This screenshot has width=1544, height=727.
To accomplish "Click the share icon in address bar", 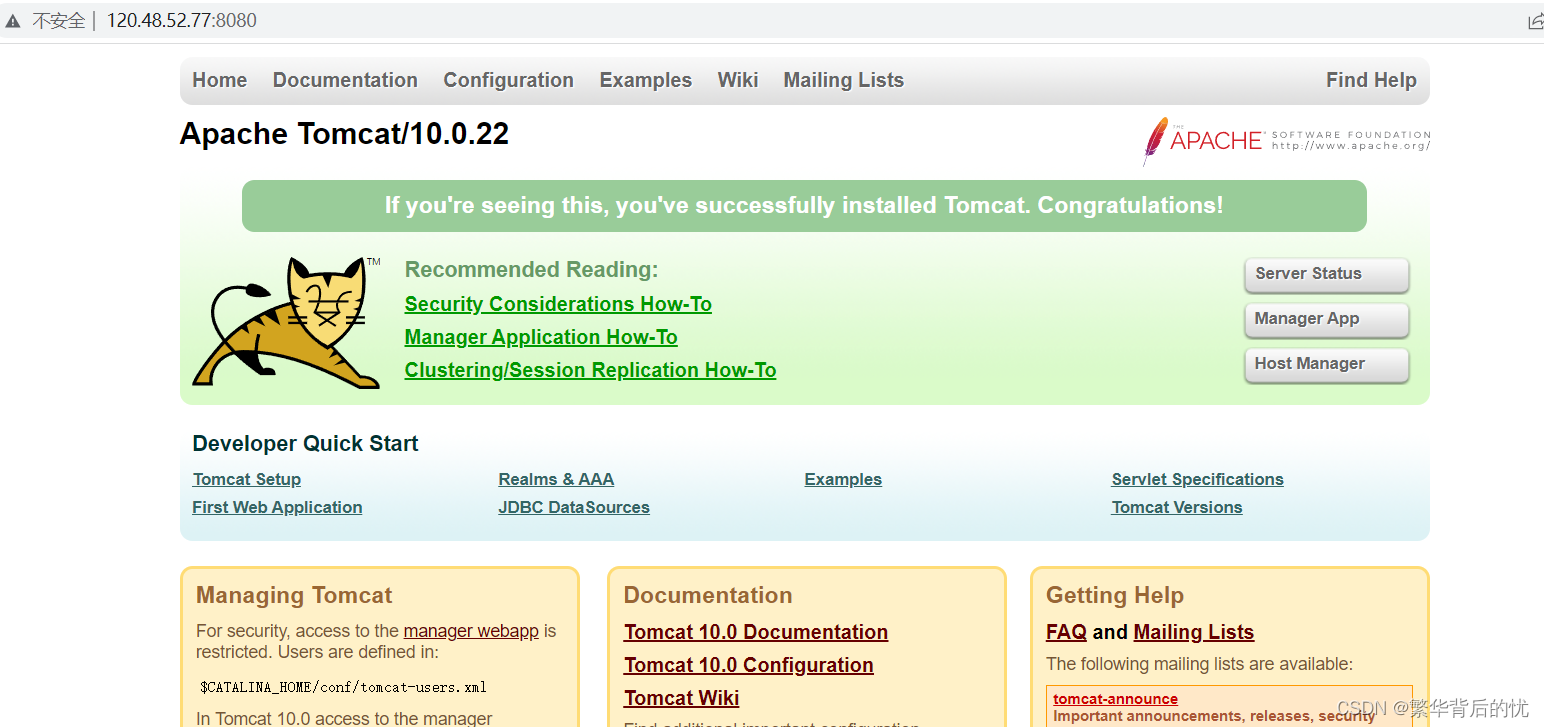I will click(x=1536, y=21).
